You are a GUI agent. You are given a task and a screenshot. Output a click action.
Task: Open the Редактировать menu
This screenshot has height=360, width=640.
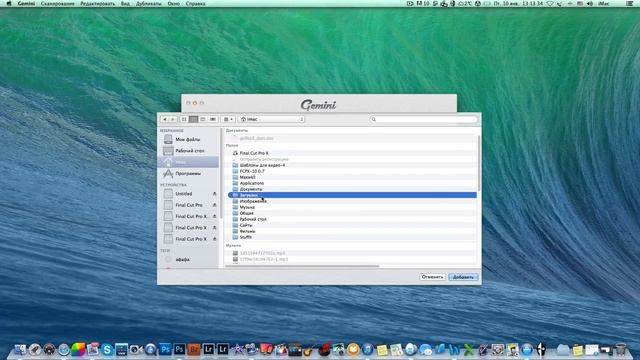[98, 3]
